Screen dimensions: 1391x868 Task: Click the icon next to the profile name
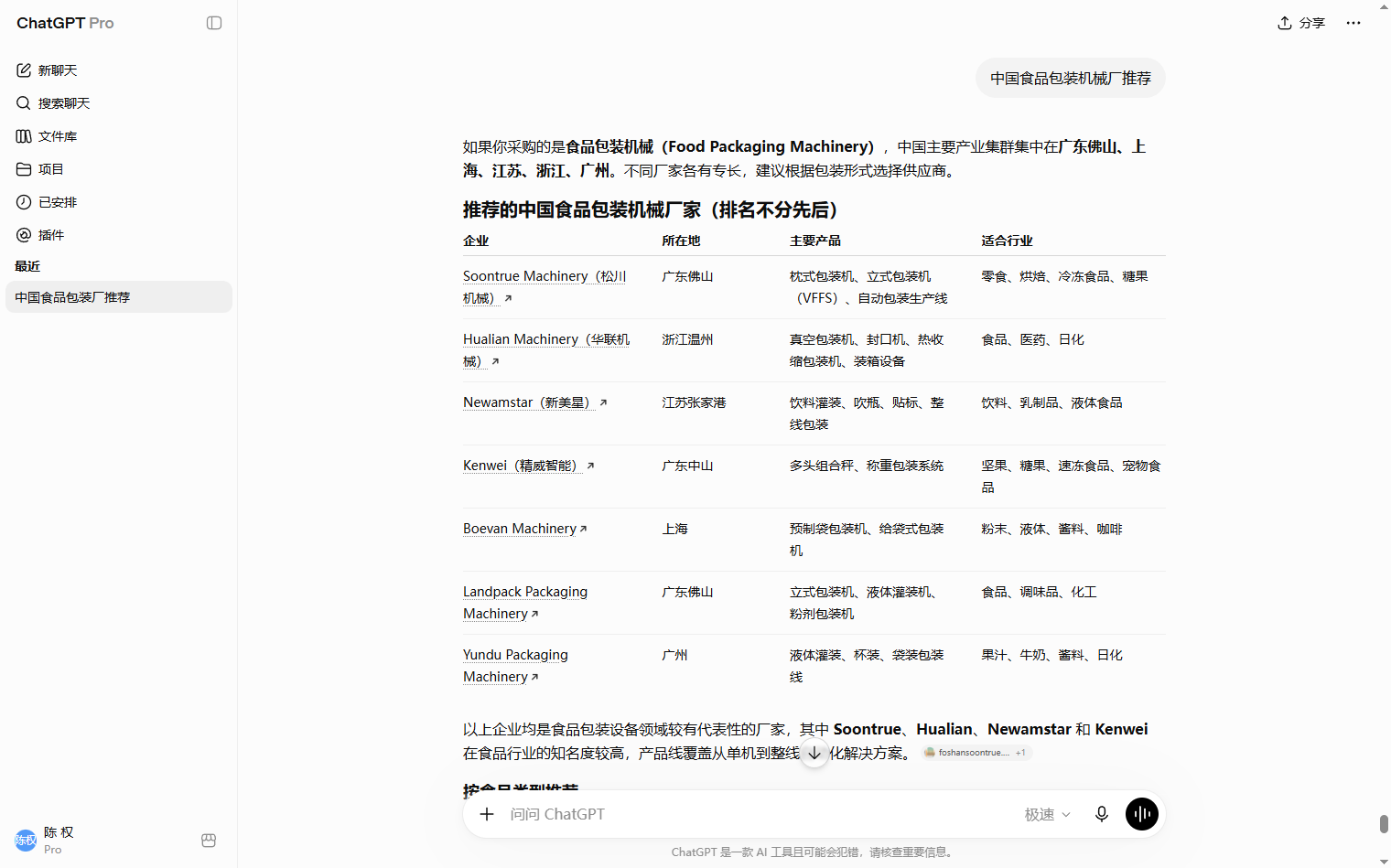click(x=209, y=841)
